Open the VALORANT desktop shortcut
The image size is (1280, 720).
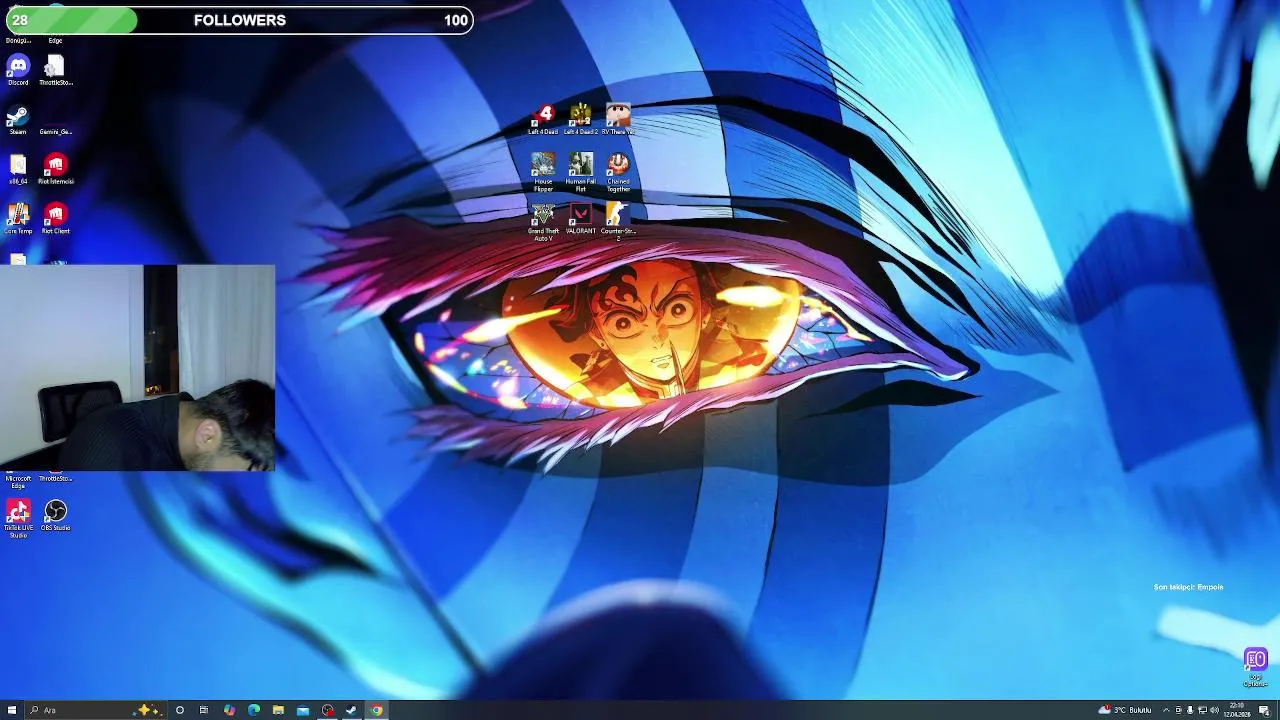(580, 219)
